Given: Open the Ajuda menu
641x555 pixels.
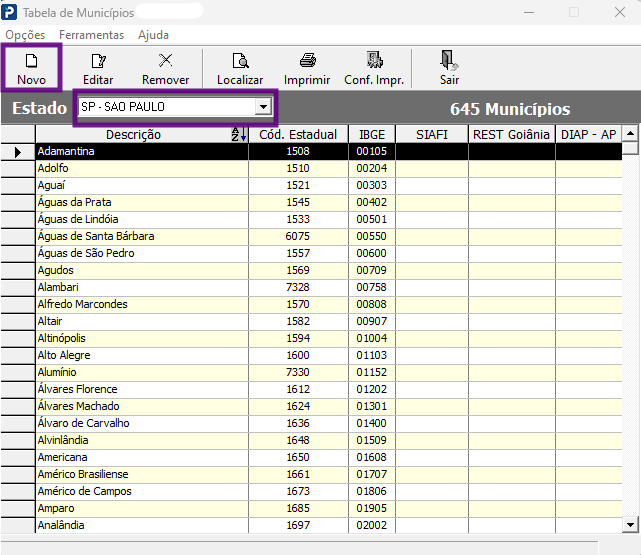Looking at the screenshot, I should (x=153, y=35).
